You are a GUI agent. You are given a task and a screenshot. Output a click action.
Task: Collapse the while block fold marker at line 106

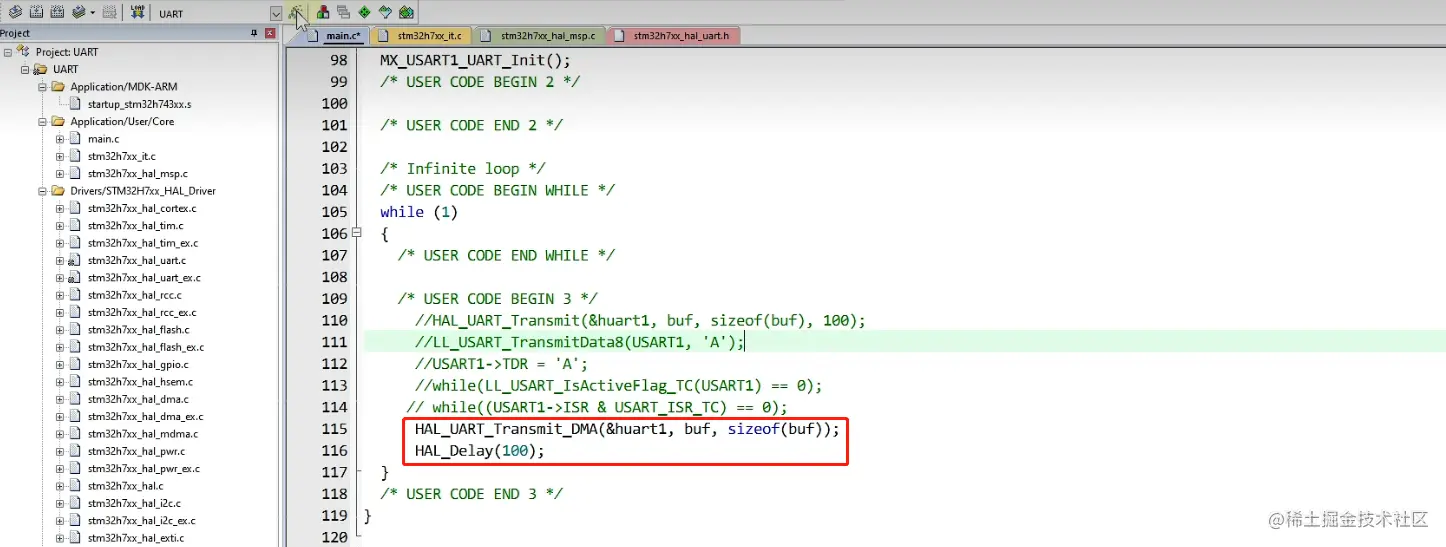357,233
